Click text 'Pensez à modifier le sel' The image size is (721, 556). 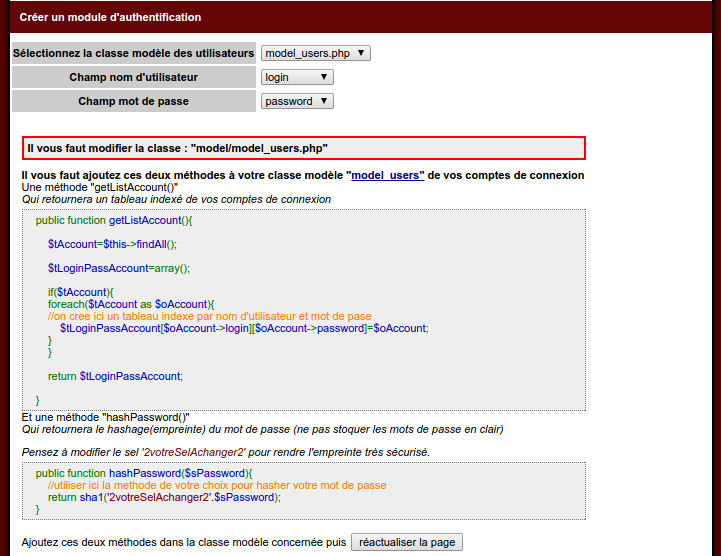(226, 452)
